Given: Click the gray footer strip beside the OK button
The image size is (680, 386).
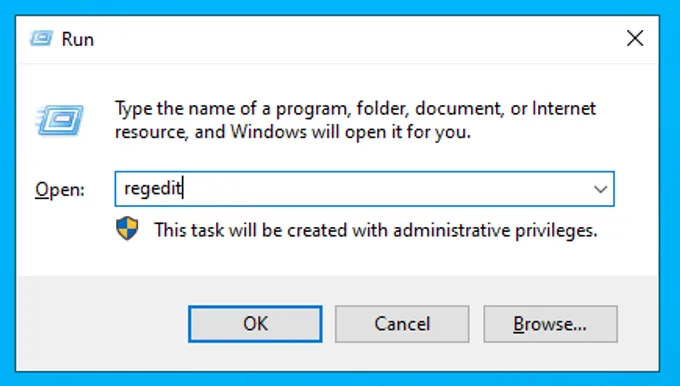Looking at the screenshot, I should pos(102,324).
